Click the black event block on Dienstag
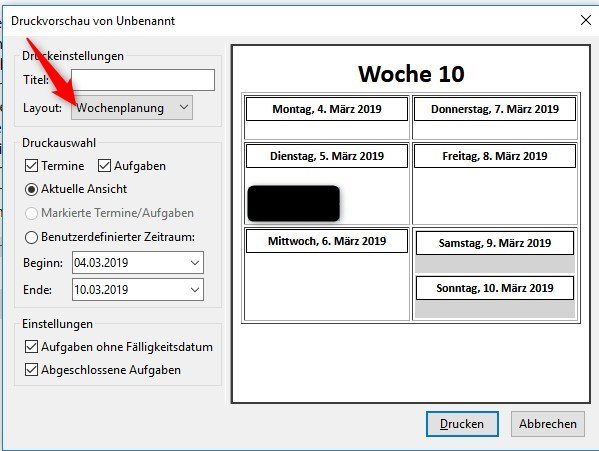The height and width of the screenshot is (451, 599). (x=293, y=204)
